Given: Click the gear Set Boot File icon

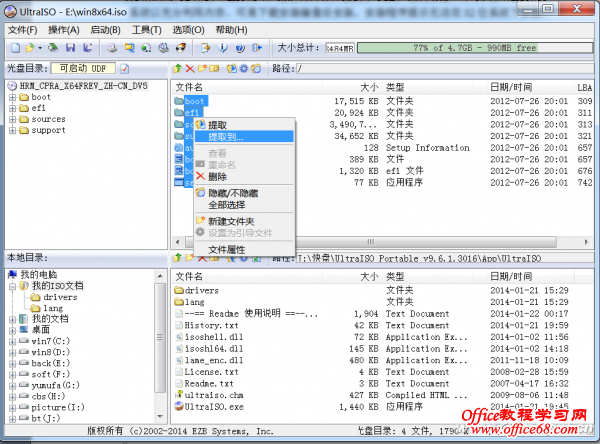Looking at the screenshot, I should [x=244, y=69].
